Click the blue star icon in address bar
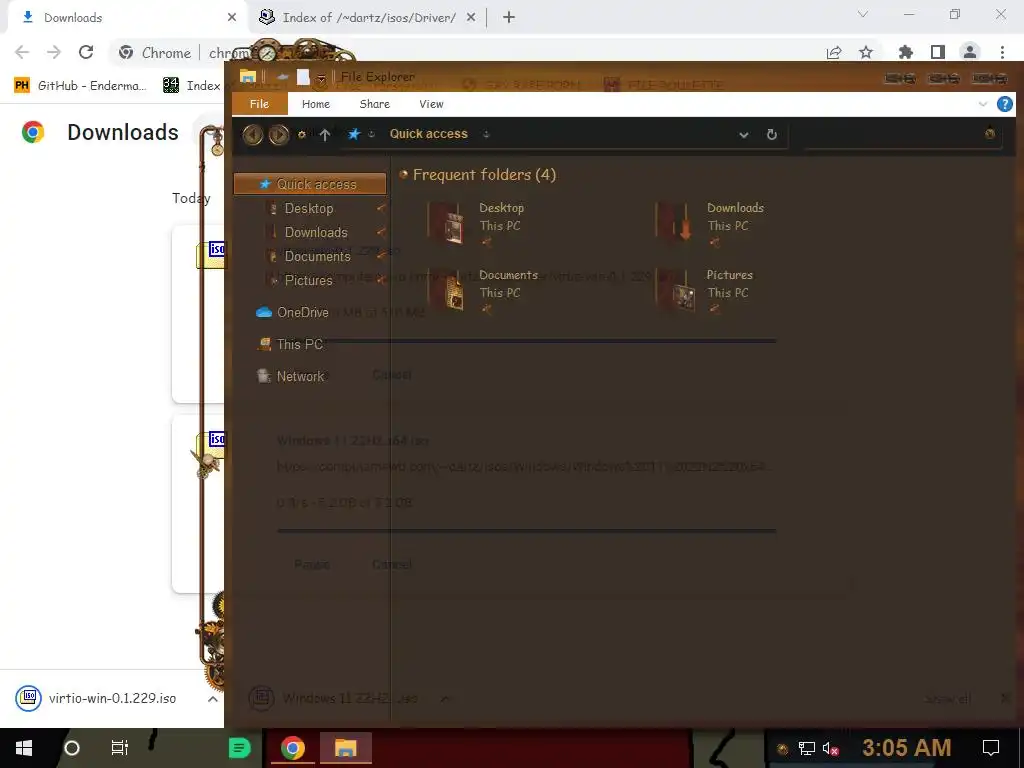Viewport: 1024px width, 768px height. tap(354, 134)
